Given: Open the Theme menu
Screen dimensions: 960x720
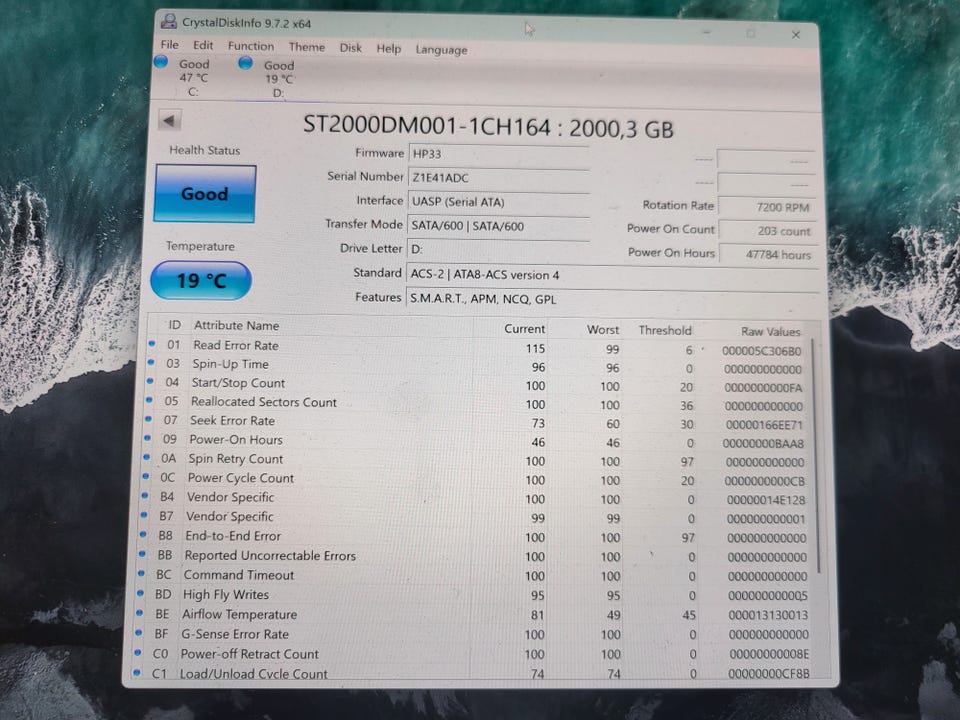Looking at the screenshot, I should (x=307, y=47).
